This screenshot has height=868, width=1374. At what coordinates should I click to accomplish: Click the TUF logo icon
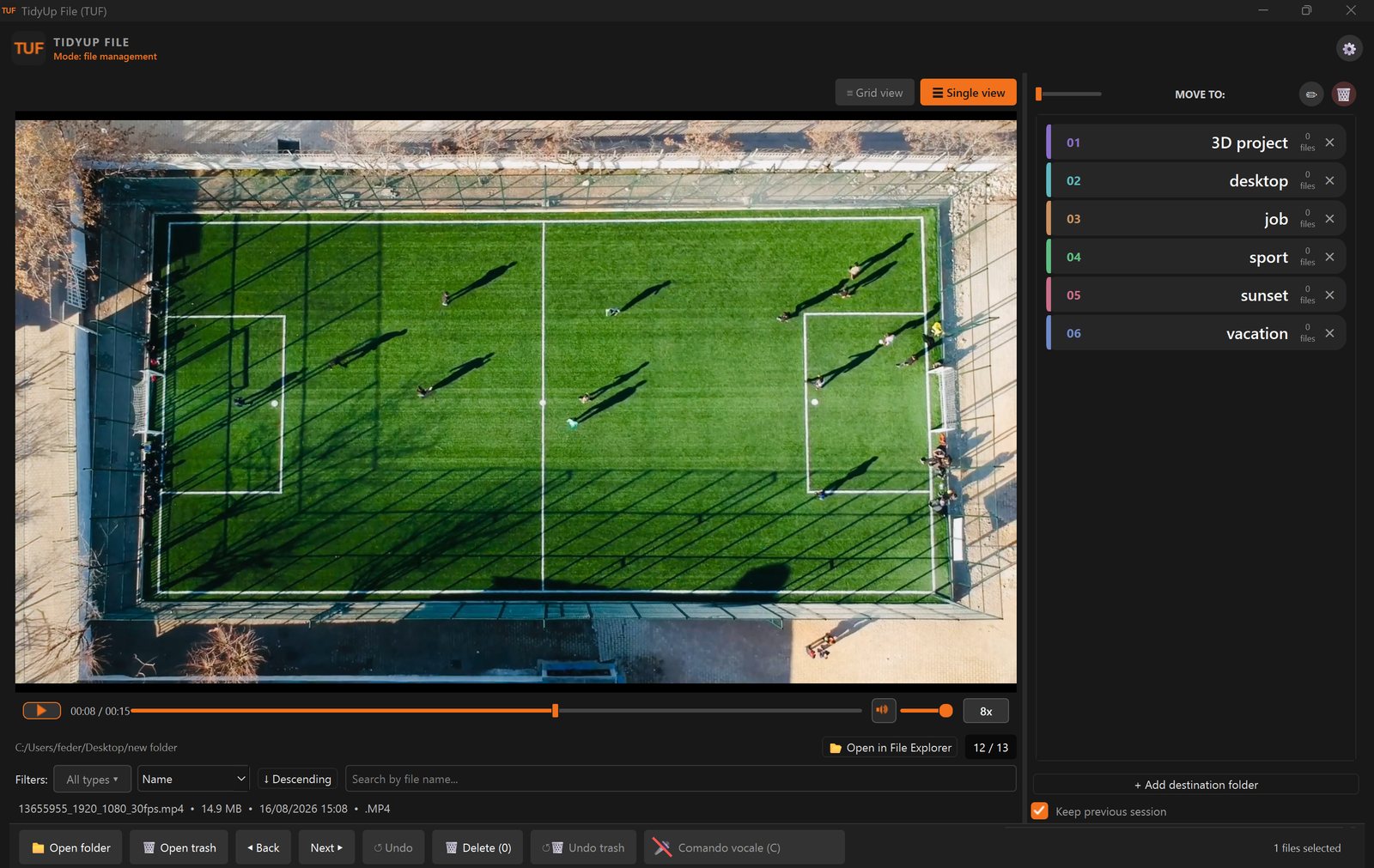[28, 48]
